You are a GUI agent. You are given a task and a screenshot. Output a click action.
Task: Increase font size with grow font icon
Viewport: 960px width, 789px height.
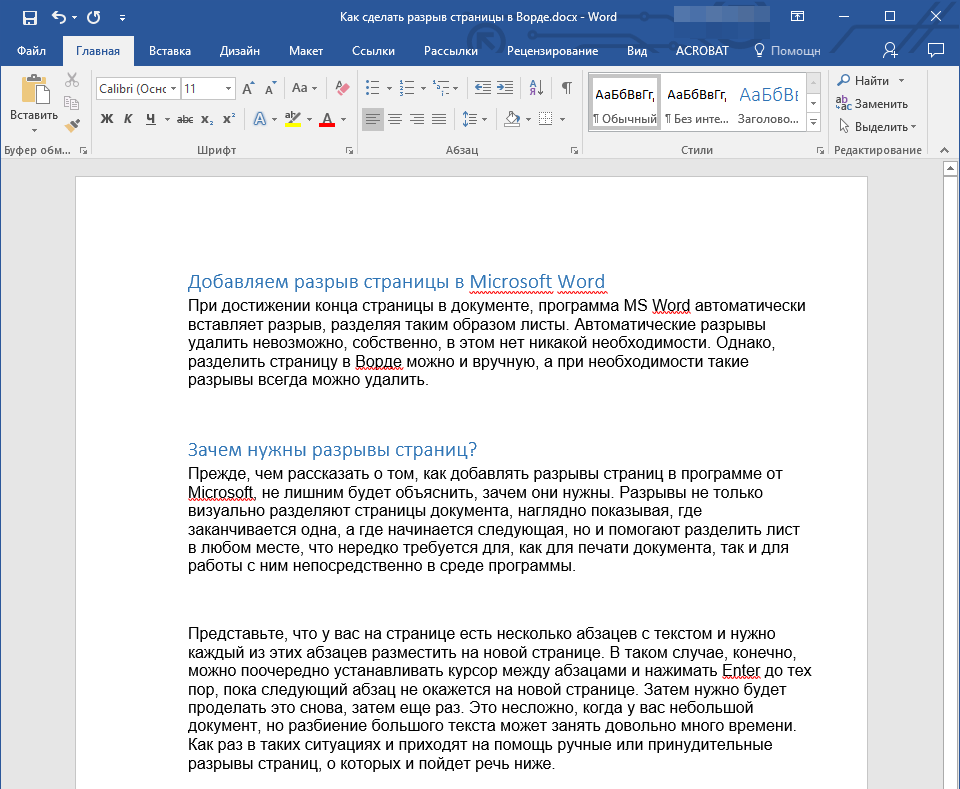tap(247, 88)
